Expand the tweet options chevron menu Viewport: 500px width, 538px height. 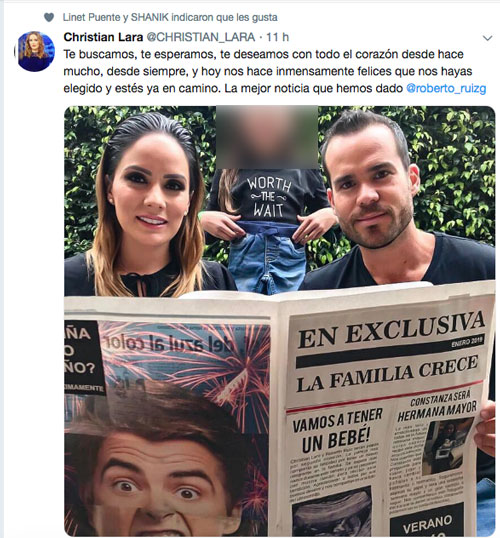488,38
